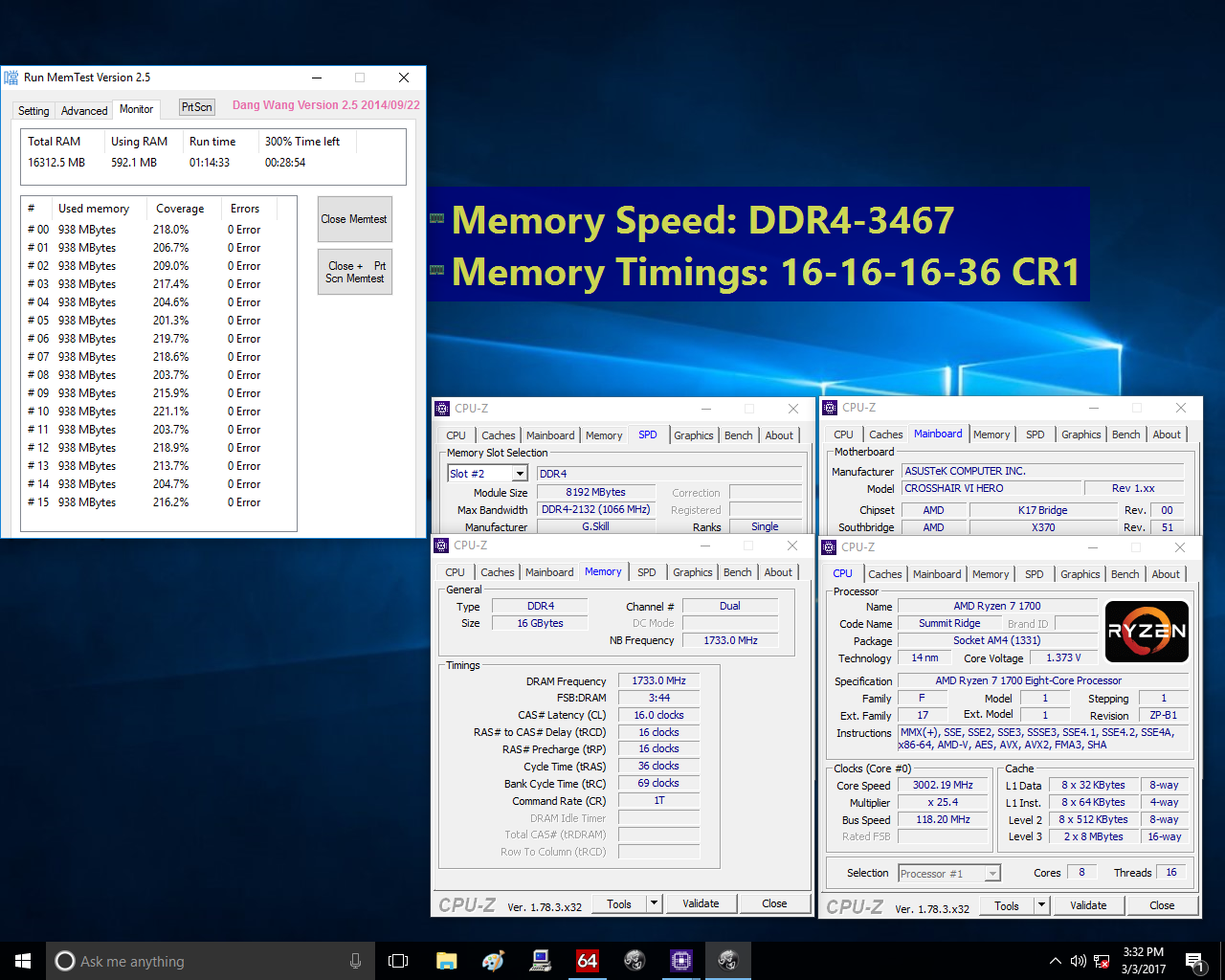Viewport: 1225px width, 980px height.
Task: Switch to the Advanced tab in Run MemTest
Action: pyautogui.click(x=83, y=110)
